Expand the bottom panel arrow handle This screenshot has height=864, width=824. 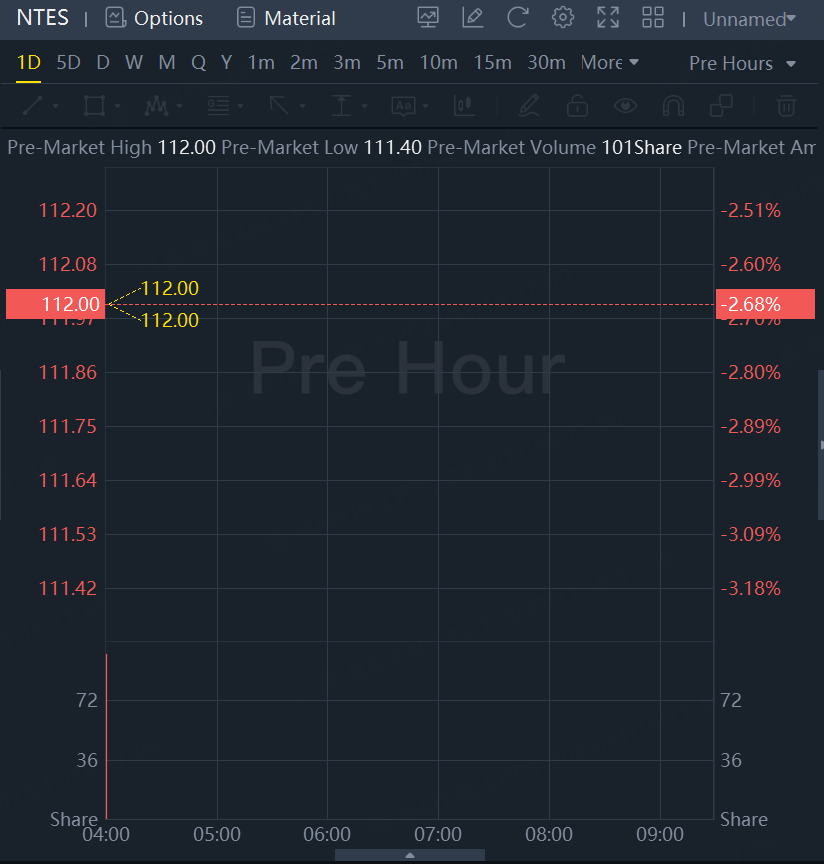(x=410, y=856)
